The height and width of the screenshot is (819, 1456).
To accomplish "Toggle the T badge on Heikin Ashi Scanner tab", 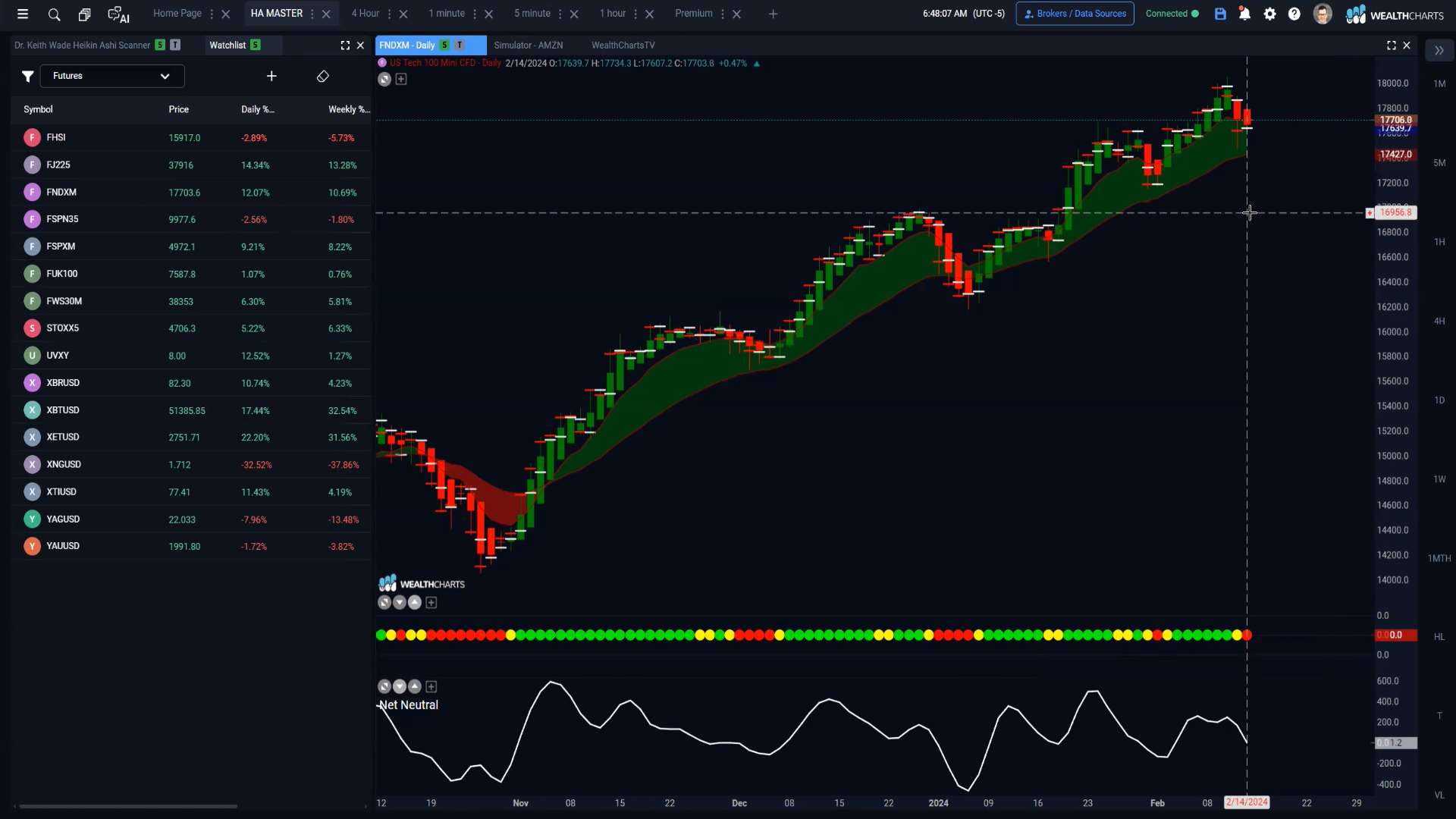I will (x=175, y=45).
